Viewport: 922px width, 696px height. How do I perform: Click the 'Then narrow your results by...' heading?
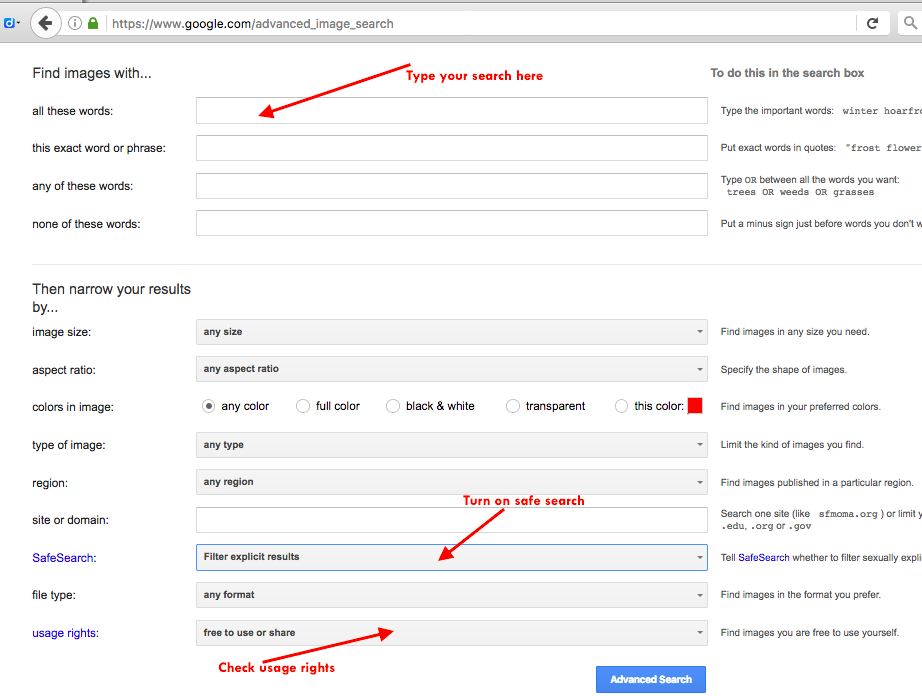pos(112,298)
